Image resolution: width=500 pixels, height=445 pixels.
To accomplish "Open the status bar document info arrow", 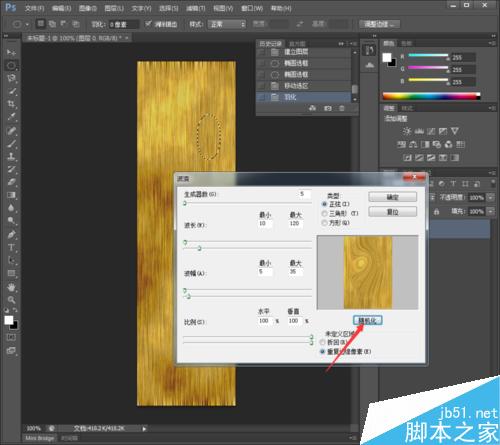I will 144,429.
